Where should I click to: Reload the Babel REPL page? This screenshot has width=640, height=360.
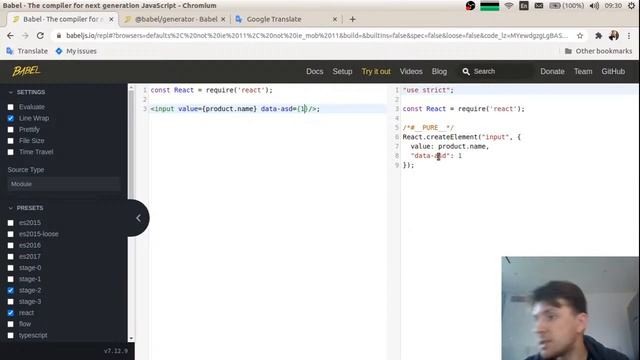[x=40, y=36]
